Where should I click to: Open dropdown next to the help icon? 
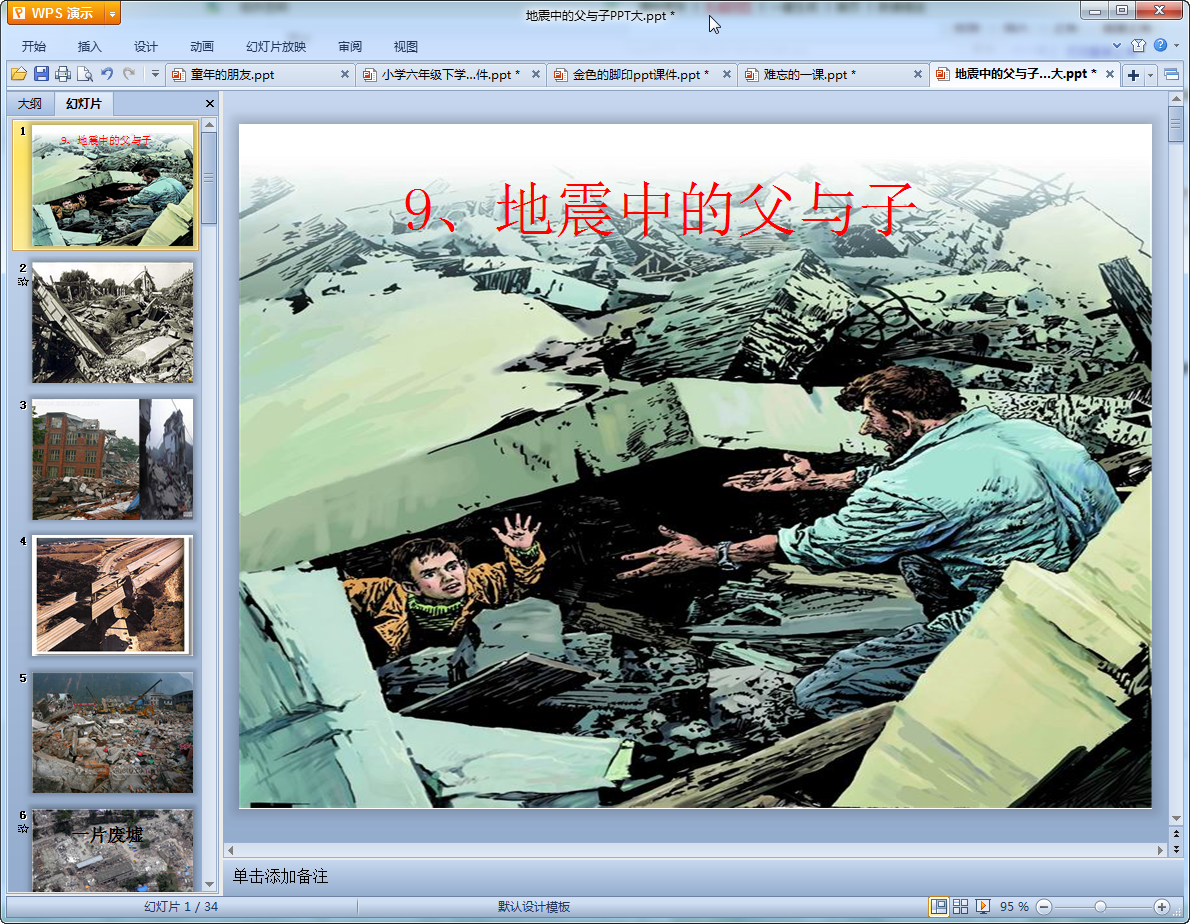coord(1174,46)
